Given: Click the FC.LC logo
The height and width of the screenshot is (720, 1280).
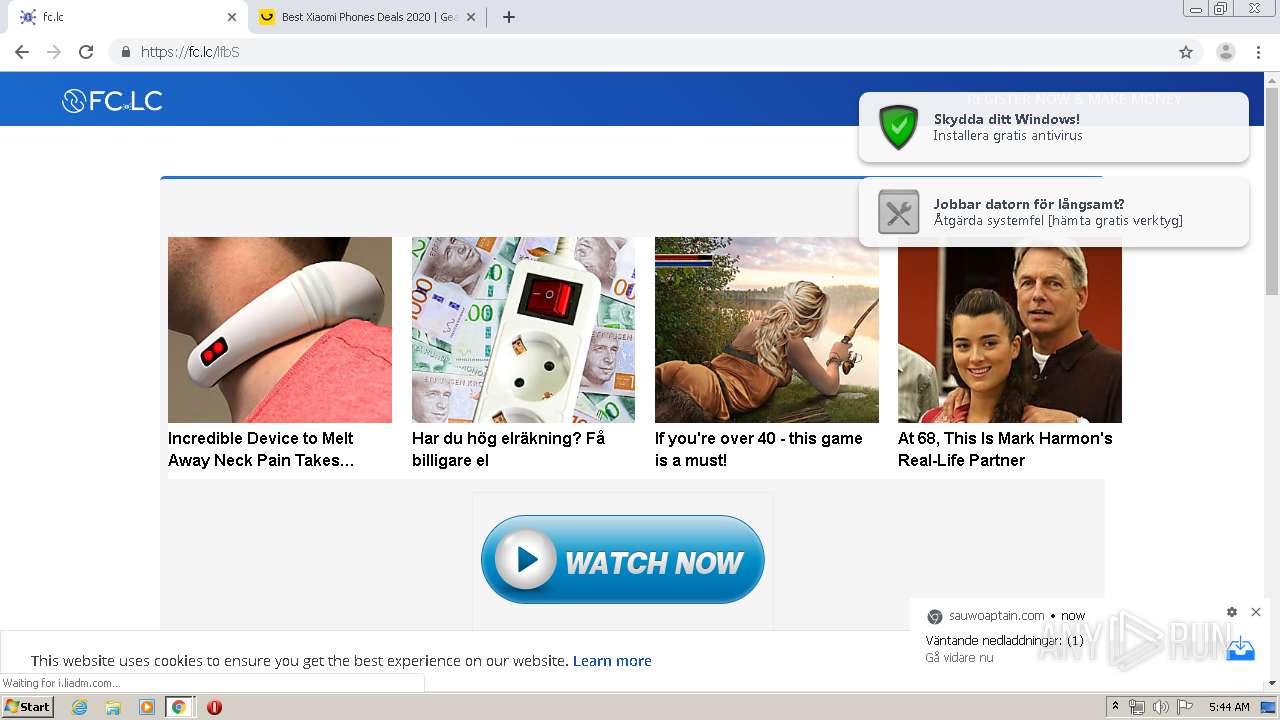Looking at the screenshot, I should [112, 101].
